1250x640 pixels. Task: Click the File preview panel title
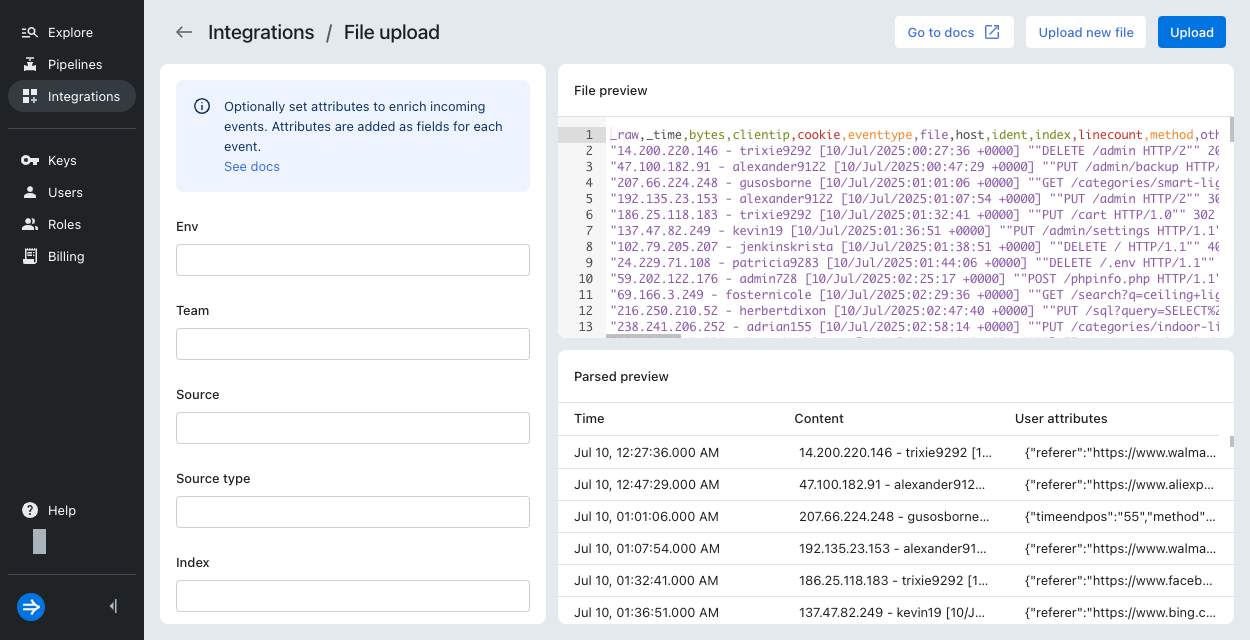coord(610,90)
